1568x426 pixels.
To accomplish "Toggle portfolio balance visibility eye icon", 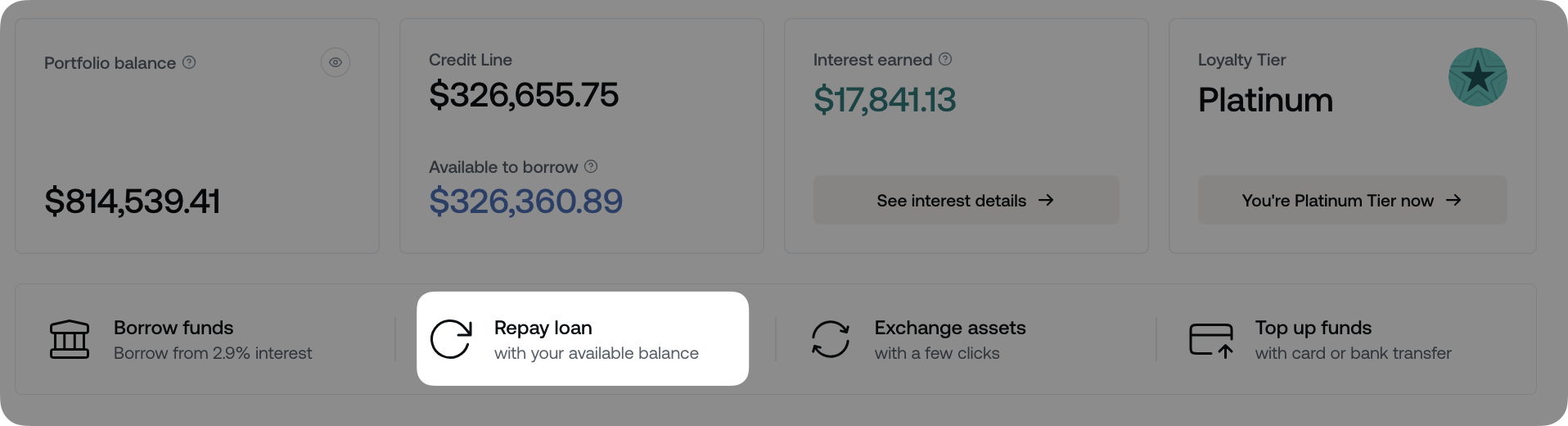I will (x=336, y=62).
